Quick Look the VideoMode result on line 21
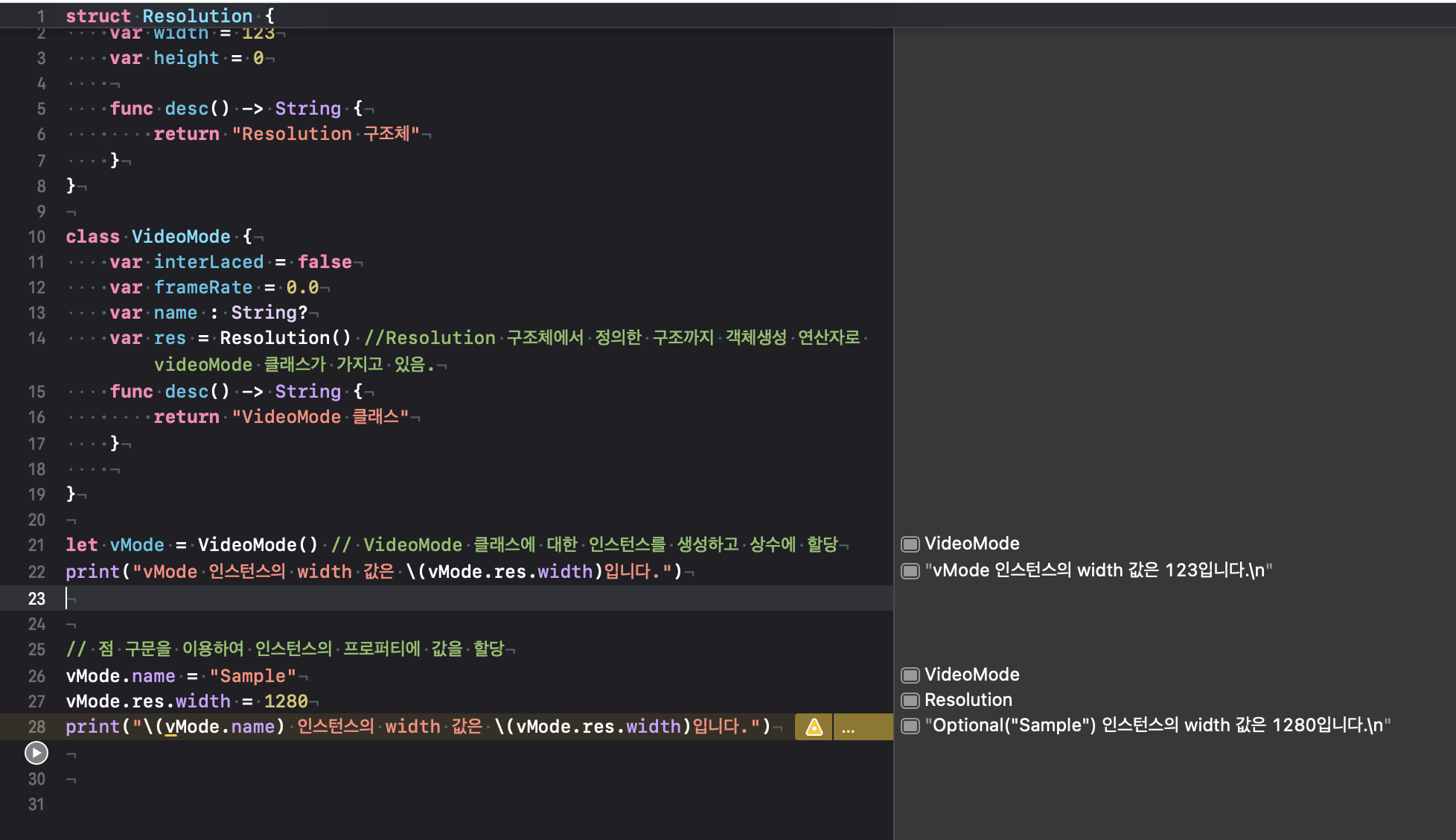The width and height of the screenshot is (1456, 840). [x=910, y=544]
